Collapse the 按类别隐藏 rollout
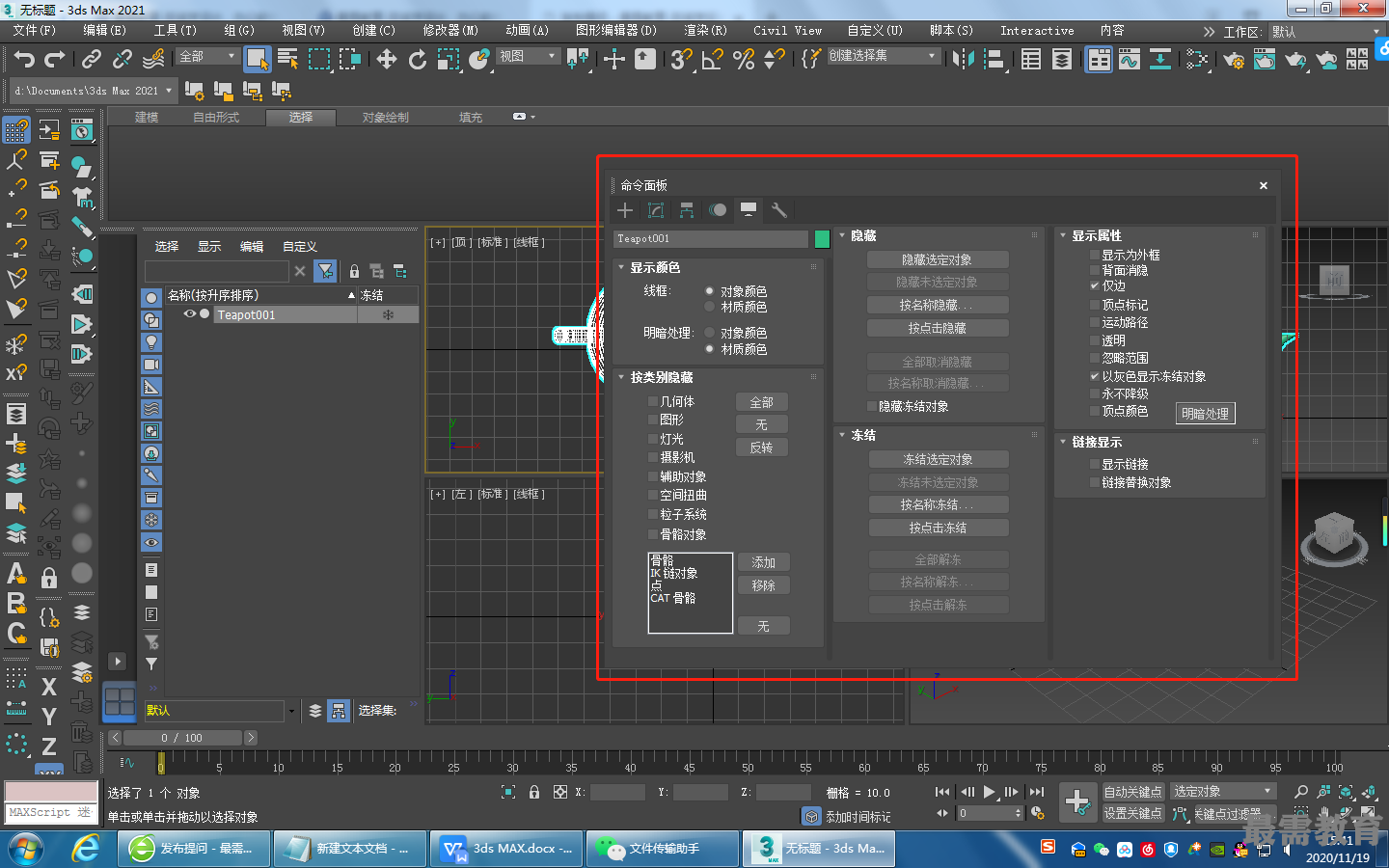The width and height of the screenshot is (1389, 868). click(621, 377)
